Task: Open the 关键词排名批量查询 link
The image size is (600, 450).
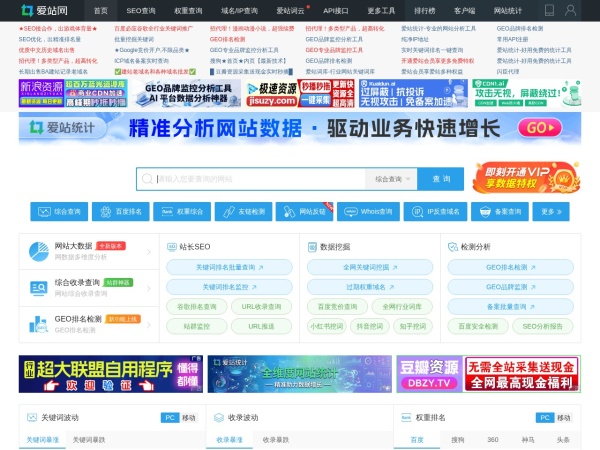Action: pos(229,267)
